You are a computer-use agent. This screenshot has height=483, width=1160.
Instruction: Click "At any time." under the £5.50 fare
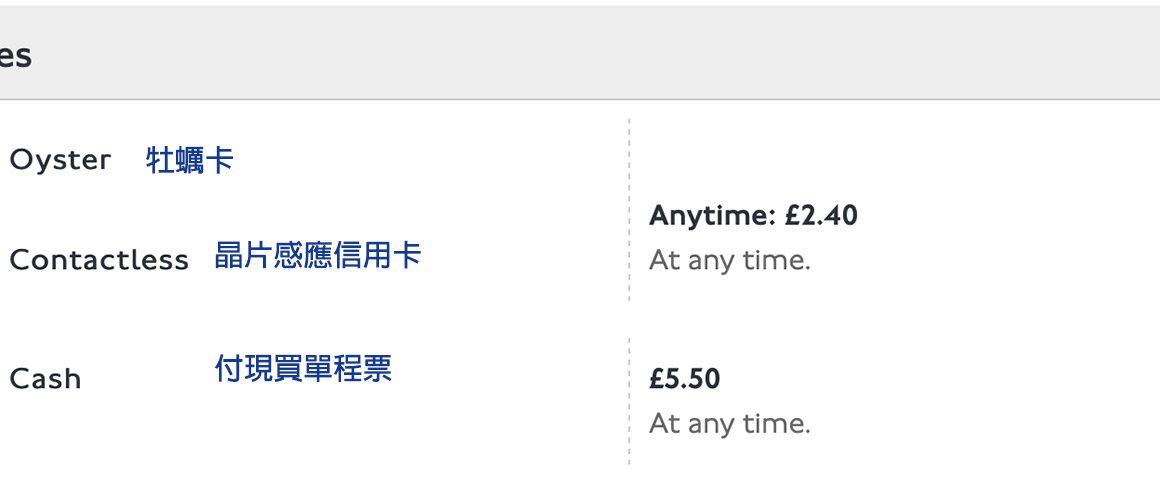pos(729,424)
